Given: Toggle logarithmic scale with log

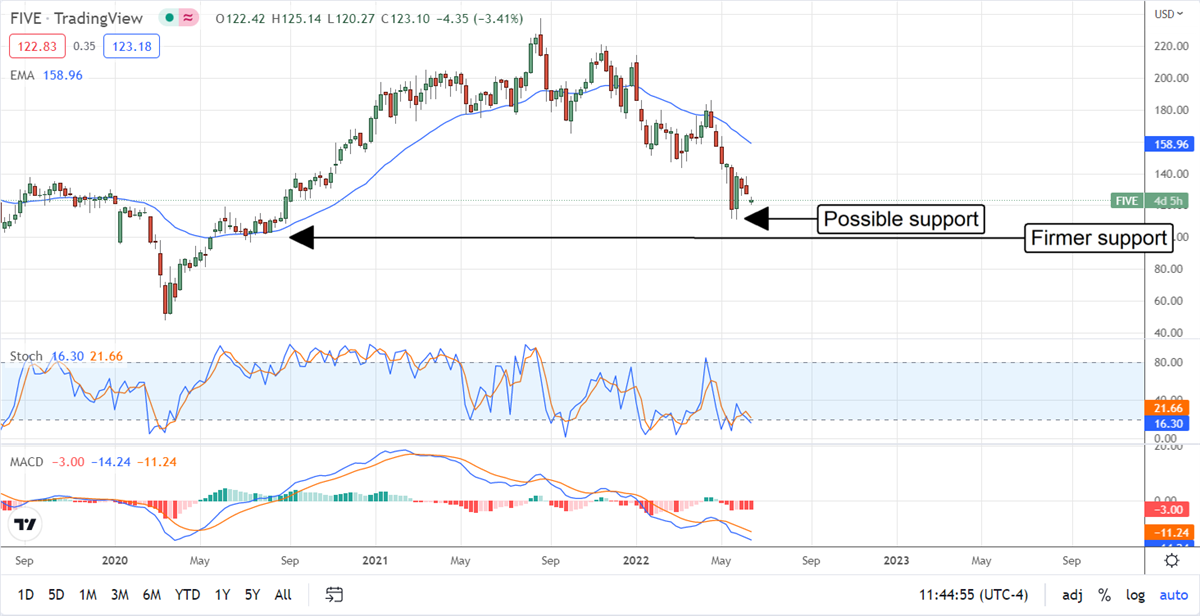Looking at the screenshot, I should (1134, 595).
